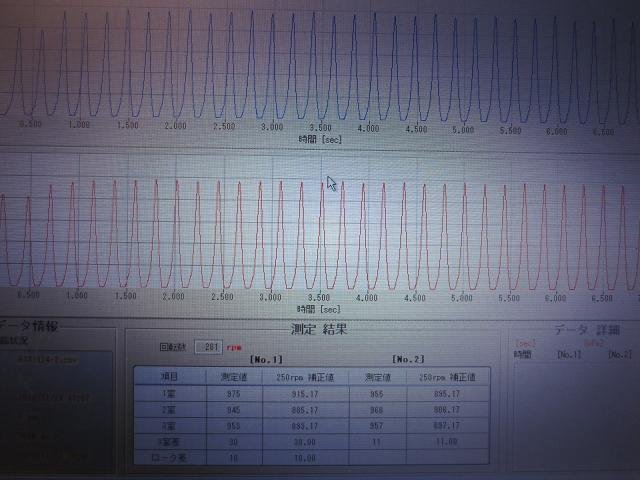The image size is (640, 480).
Task: Select the 915.17 corrected value cell
Action: pyautogui.click(x=305, y=394)
